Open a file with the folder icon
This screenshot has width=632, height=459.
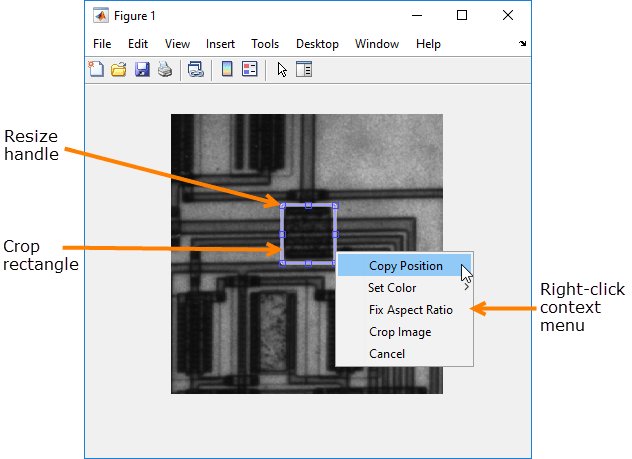click(119, 70)
